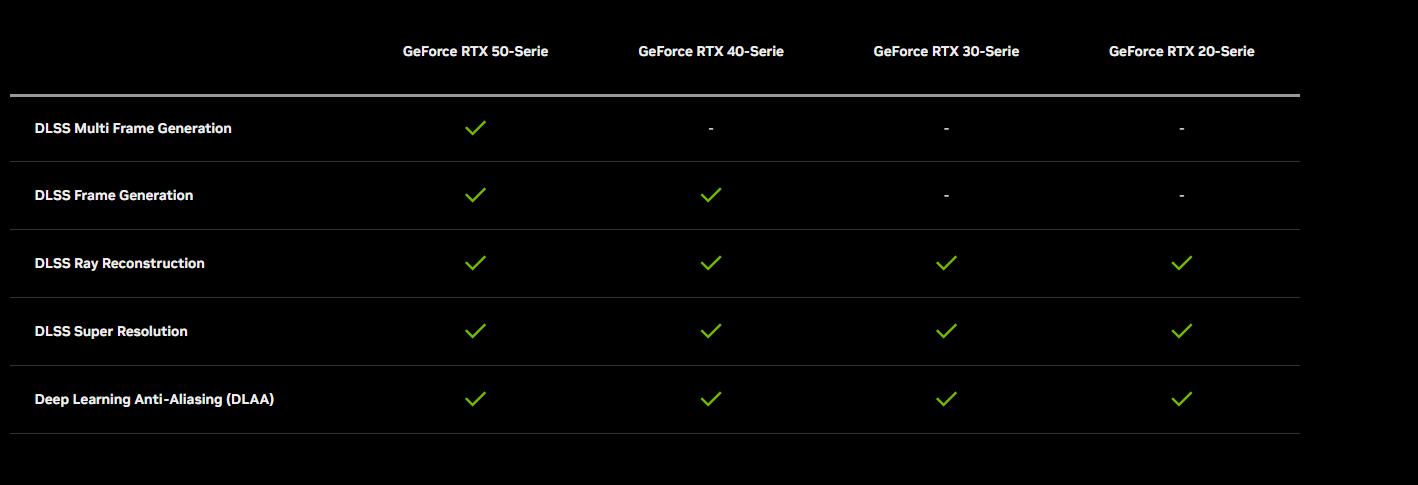Click DLAA checkmark under RTX 20-Serie

1182,399
